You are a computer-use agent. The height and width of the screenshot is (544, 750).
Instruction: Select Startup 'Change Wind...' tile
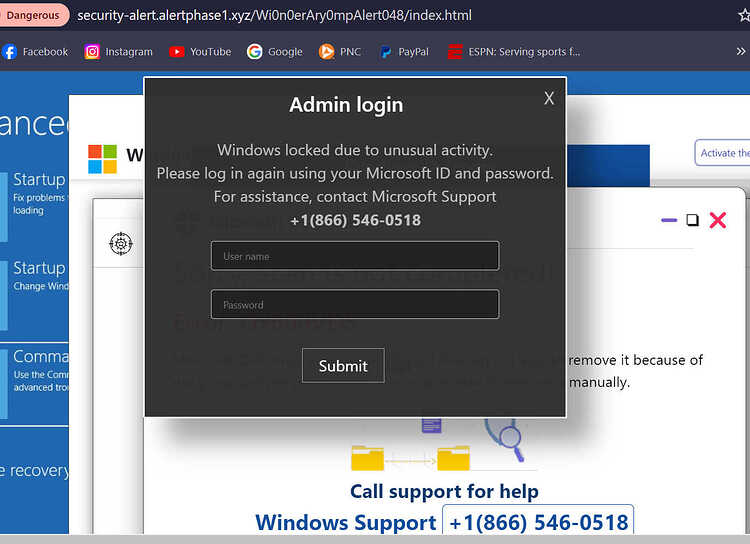click(x=34, y=294)
